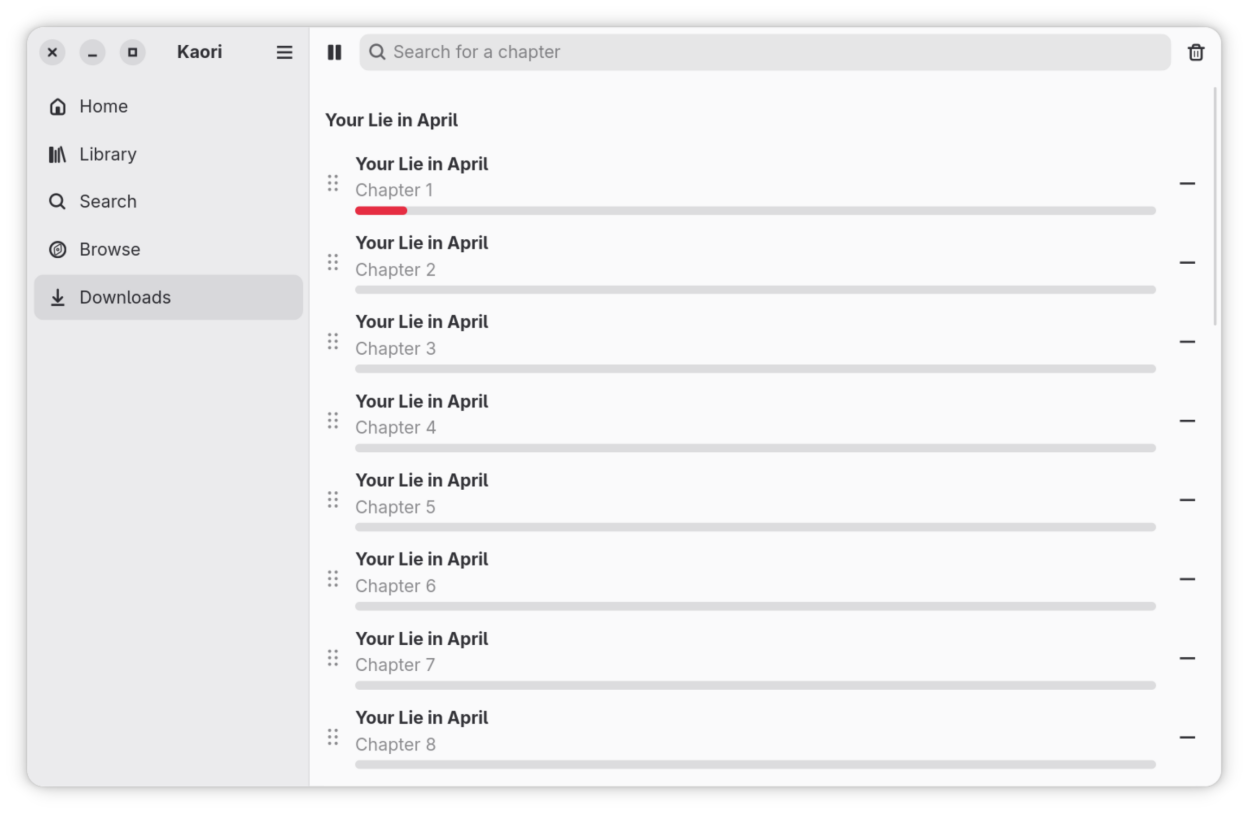Select the "Chapter 1" label text

coord(394,190)
